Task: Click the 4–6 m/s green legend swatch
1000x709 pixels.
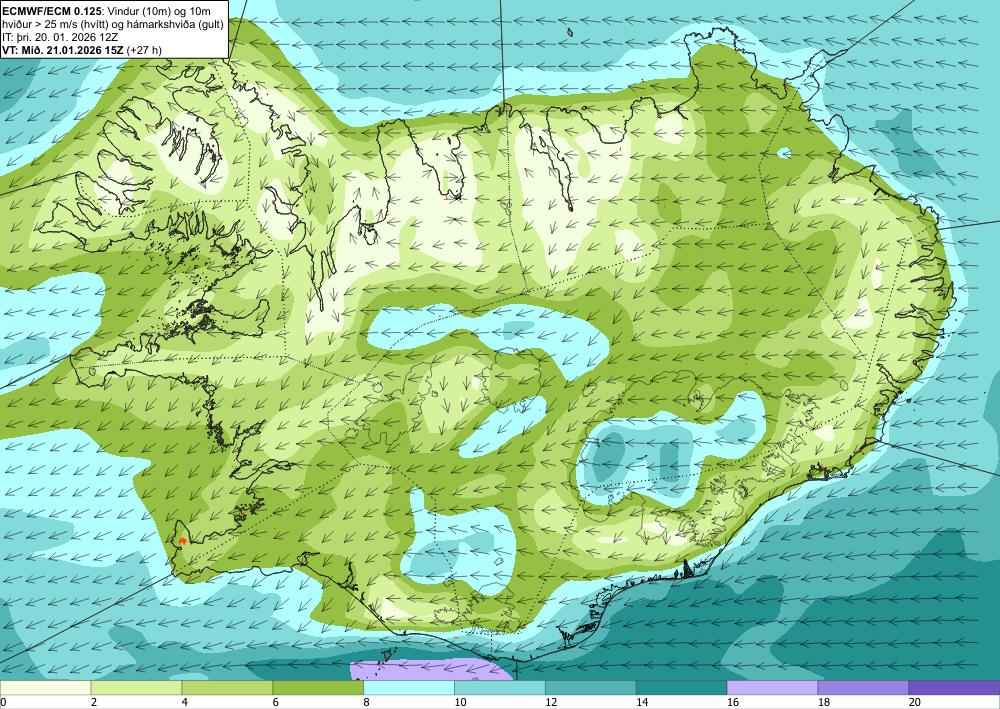Action: click(227, 687)
